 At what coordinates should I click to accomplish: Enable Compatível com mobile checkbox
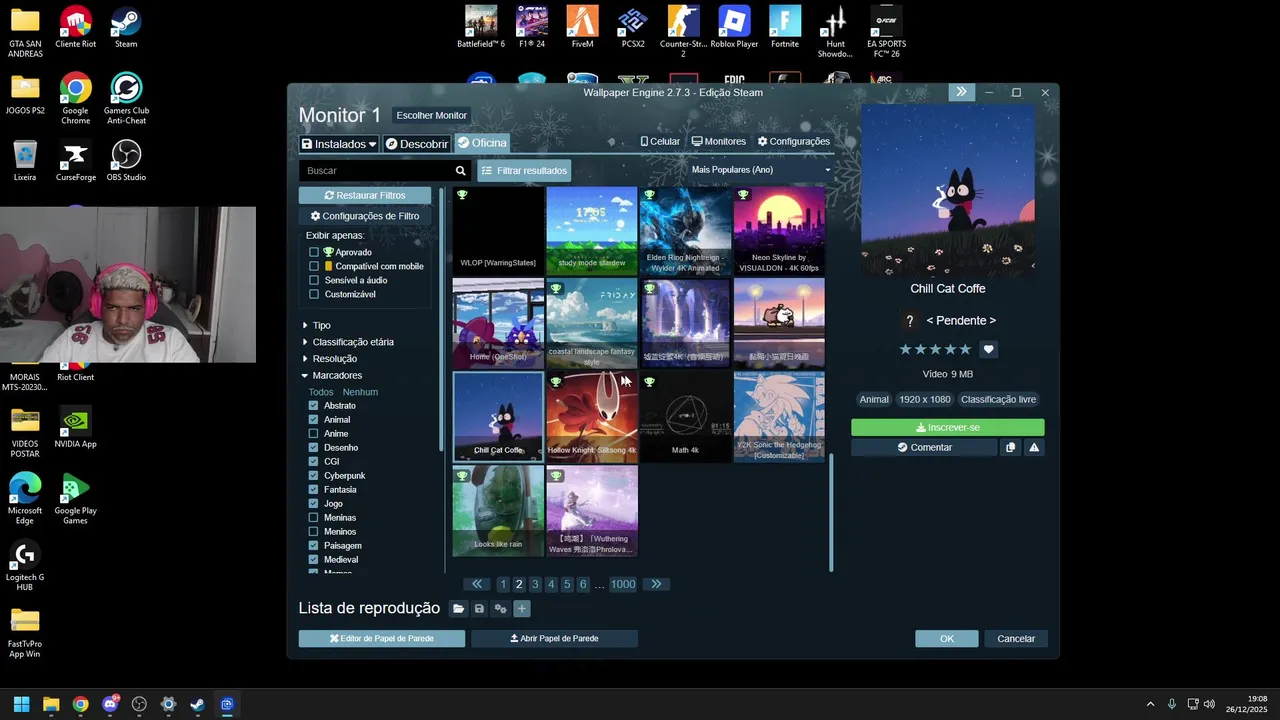(314, 266)
